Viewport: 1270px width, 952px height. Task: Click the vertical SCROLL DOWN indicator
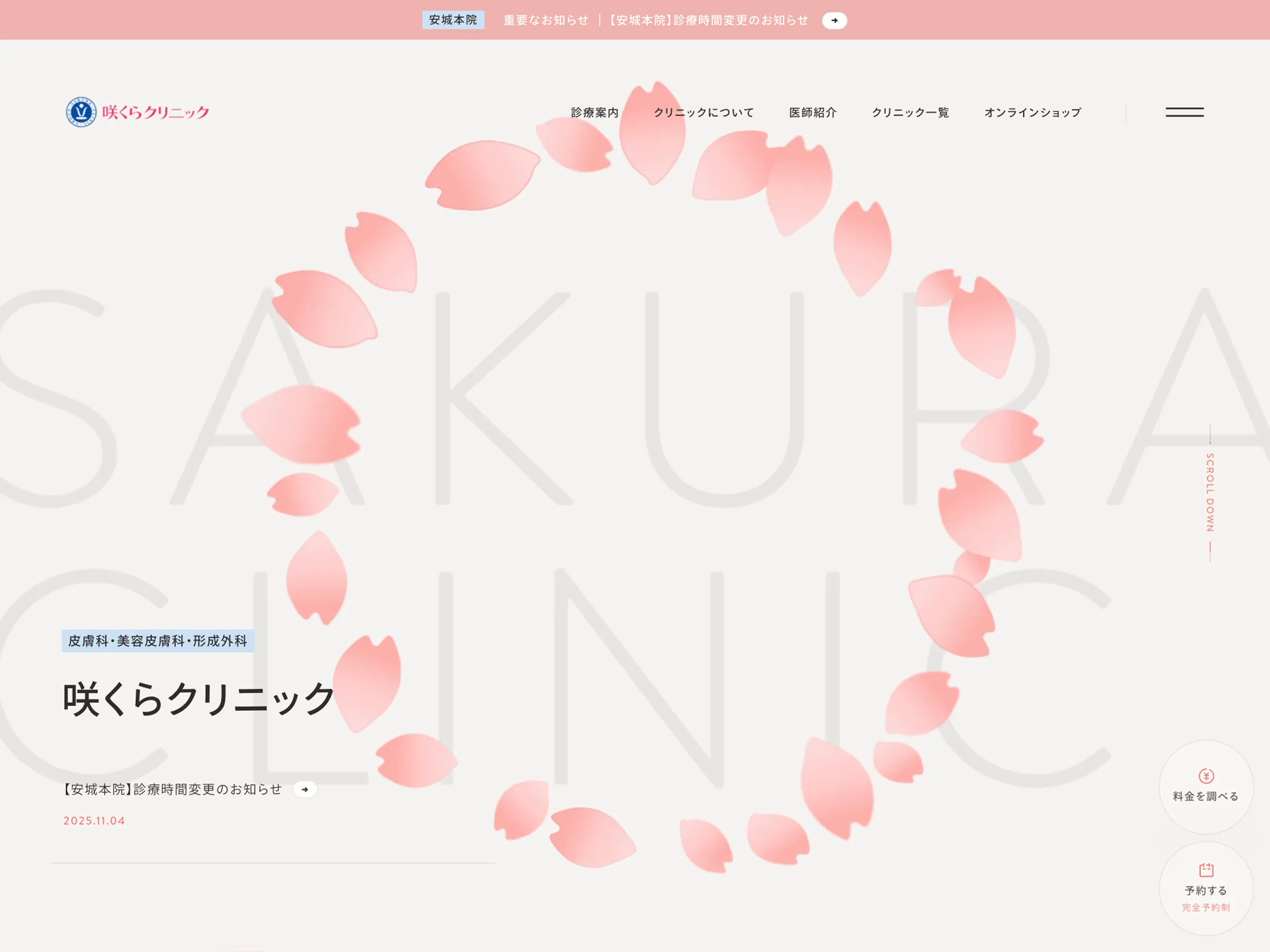tap(1210, 492)
